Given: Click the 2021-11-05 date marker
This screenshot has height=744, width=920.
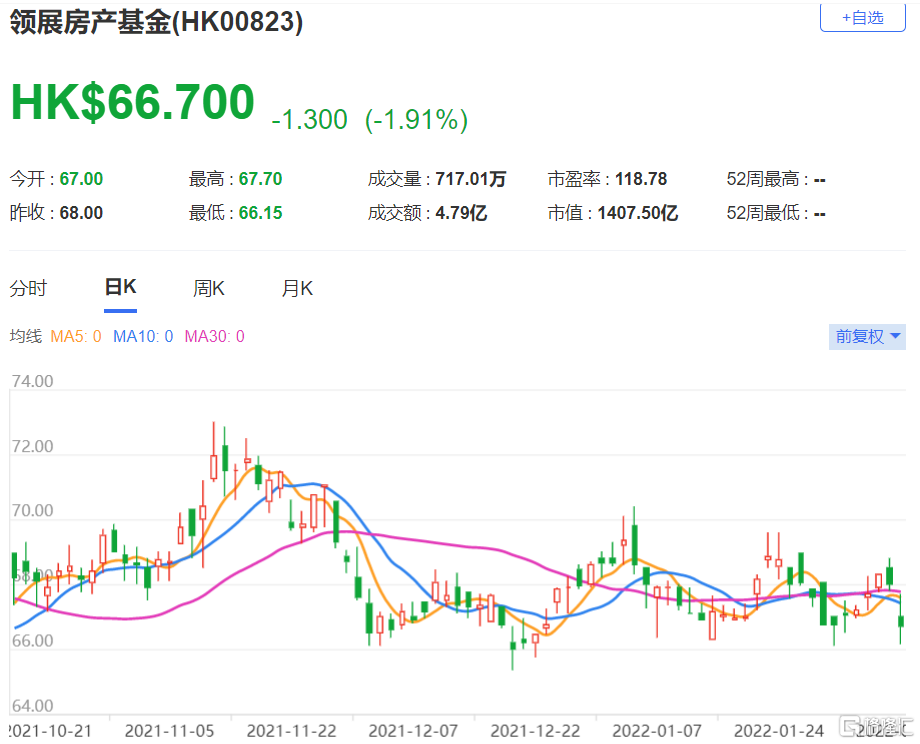Looking at the screenshot, I should [169, 729].
